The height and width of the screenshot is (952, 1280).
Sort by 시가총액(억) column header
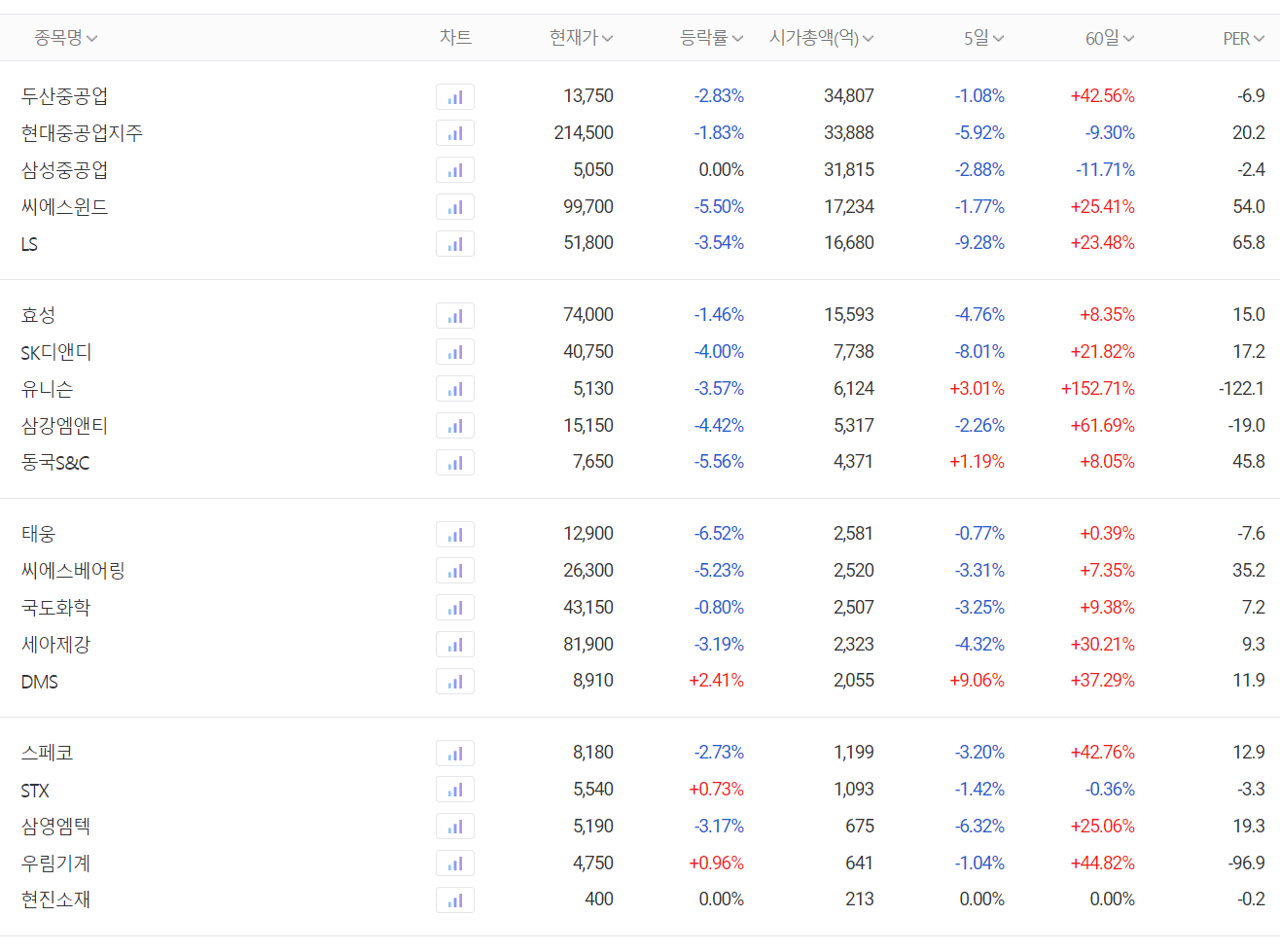tap(822, 38)
